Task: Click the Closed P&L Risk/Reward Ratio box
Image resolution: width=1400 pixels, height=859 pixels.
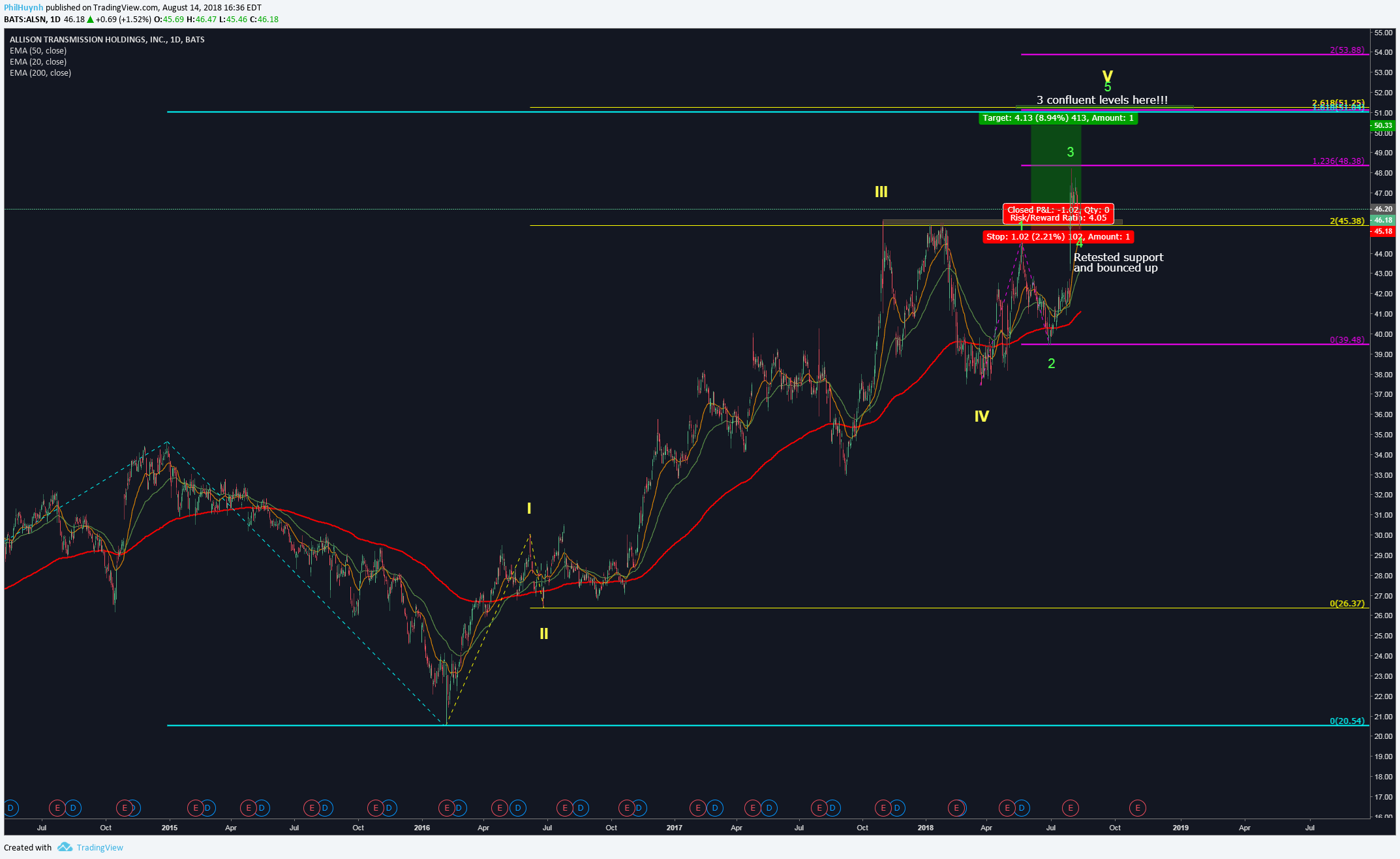Action: tap(1058, 214)
